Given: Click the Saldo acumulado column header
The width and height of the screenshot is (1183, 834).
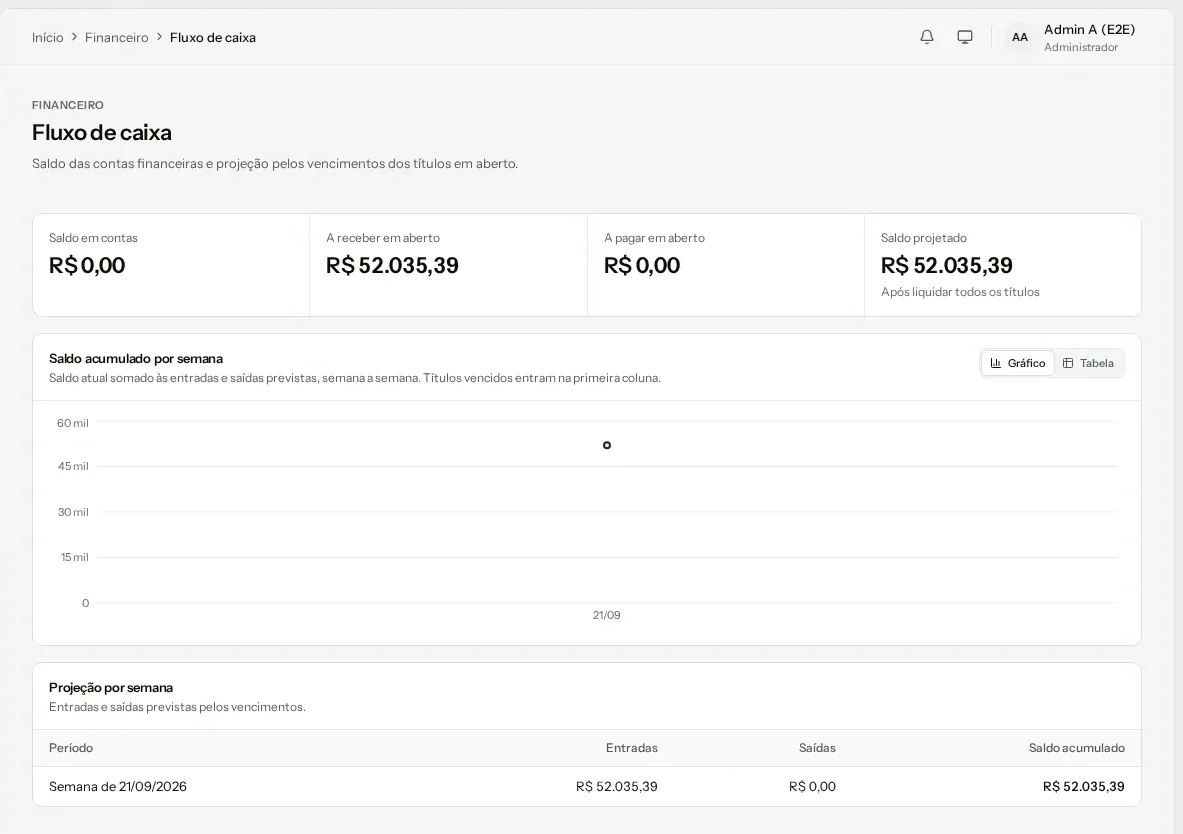Looking at the screenshot, I should click(1077, 748).
